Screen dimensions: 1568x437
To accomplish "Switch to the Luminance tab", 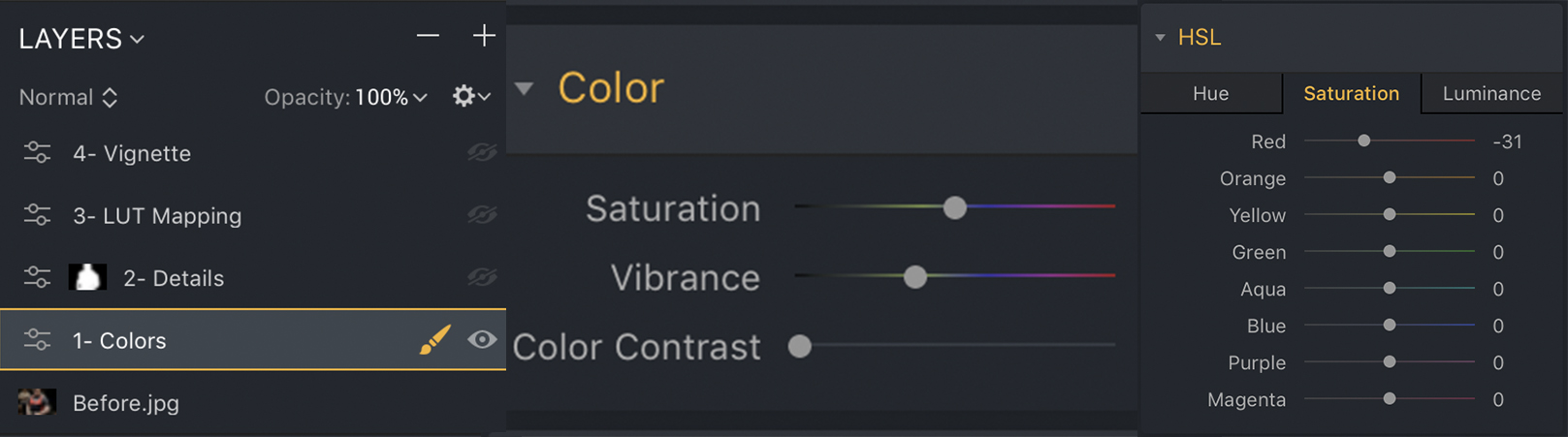I will click(x=1491, y=93).
